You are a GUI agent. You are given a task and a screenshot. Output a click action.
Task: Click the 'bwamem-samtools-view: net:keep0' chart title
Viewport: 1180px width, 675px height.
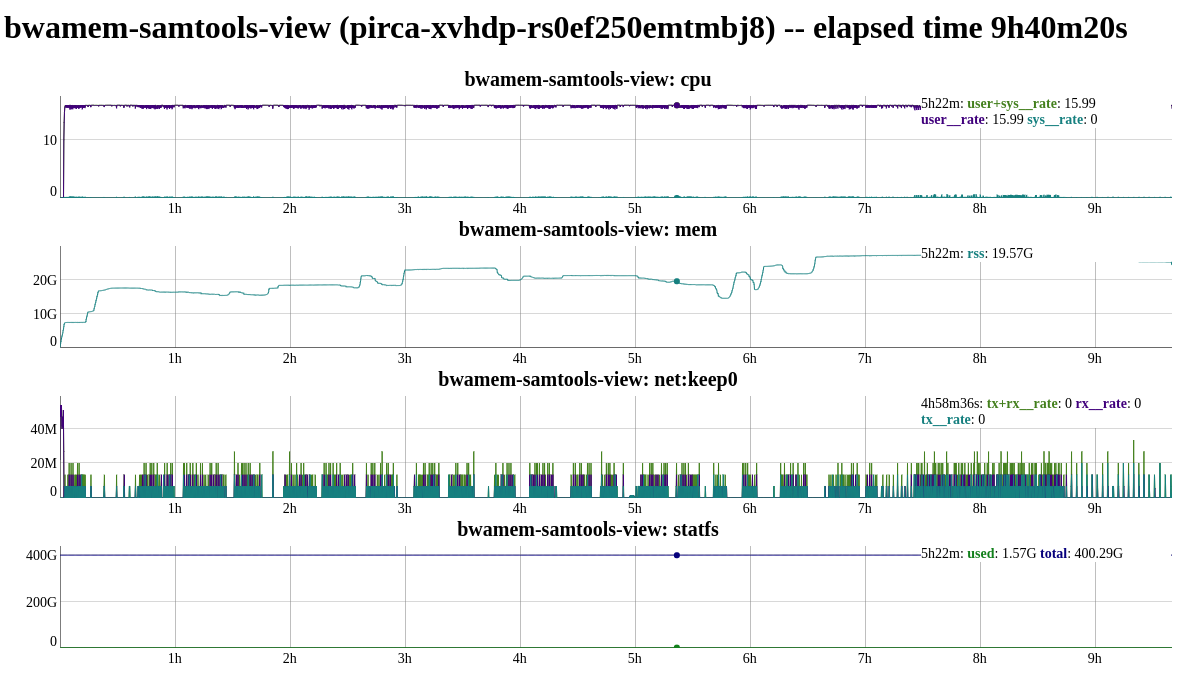587,379
